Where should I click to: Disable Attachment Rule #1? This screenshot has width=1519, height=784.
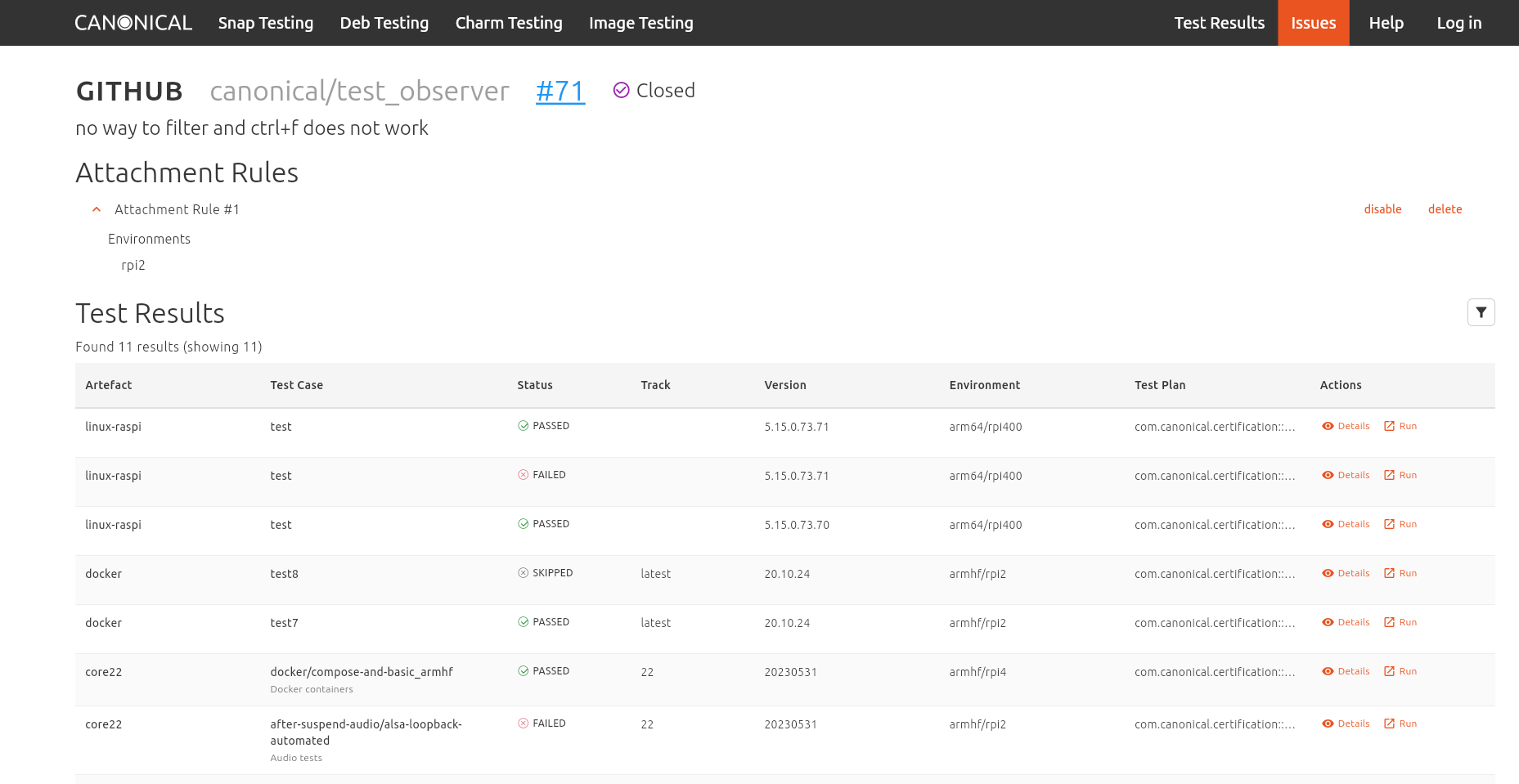point(1382,209)
